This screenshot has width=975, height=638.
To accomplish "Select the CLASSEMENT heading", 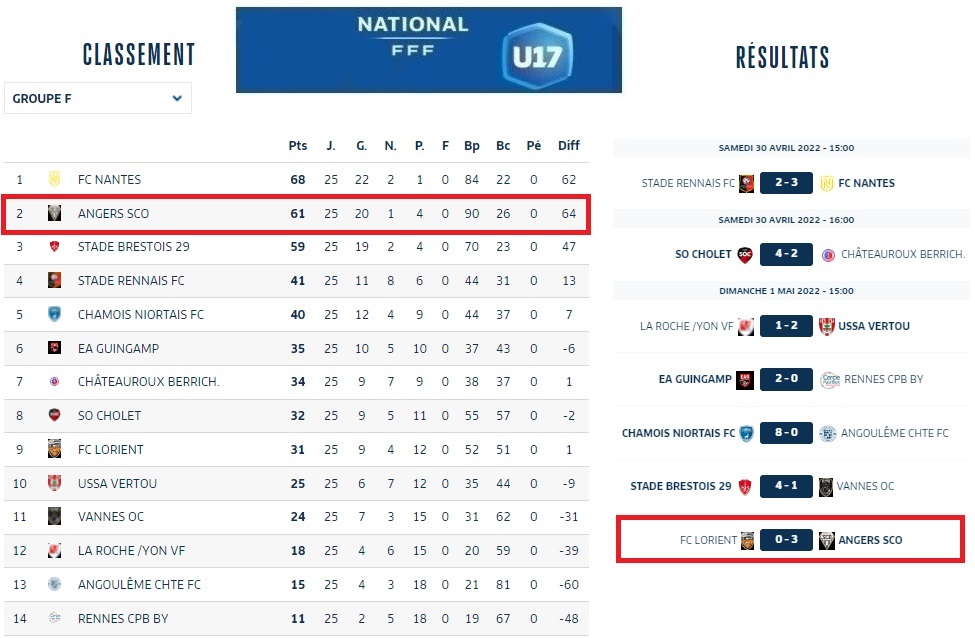I will pyautogui.click(x=139, y=55).
